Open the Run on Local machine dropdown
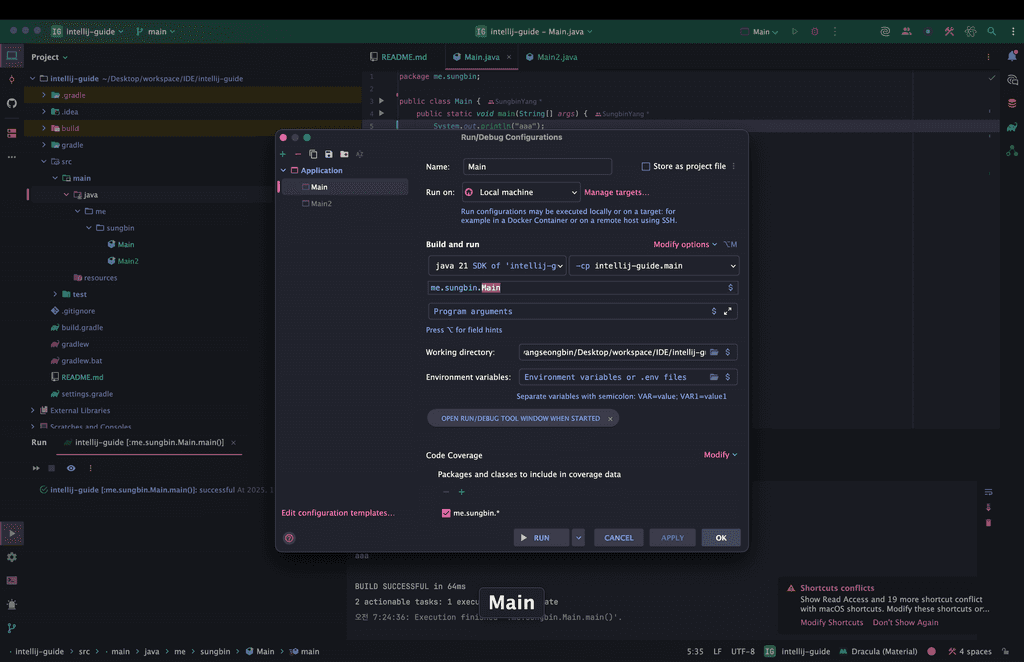The image size is (1024, 662). click(520, 192)
